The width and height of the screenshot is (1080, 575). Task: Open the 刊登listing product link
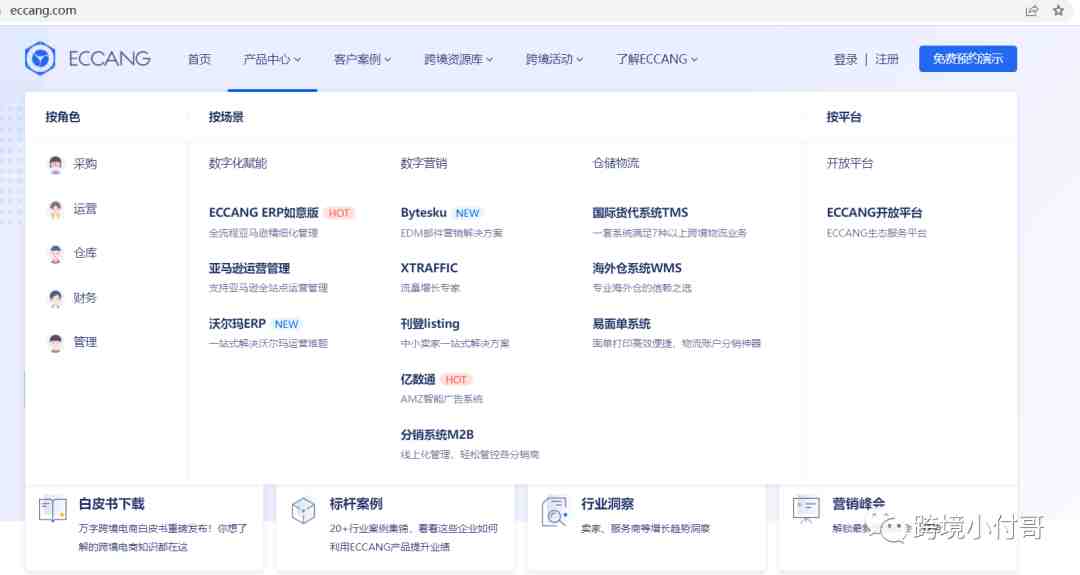coord(430,324)
